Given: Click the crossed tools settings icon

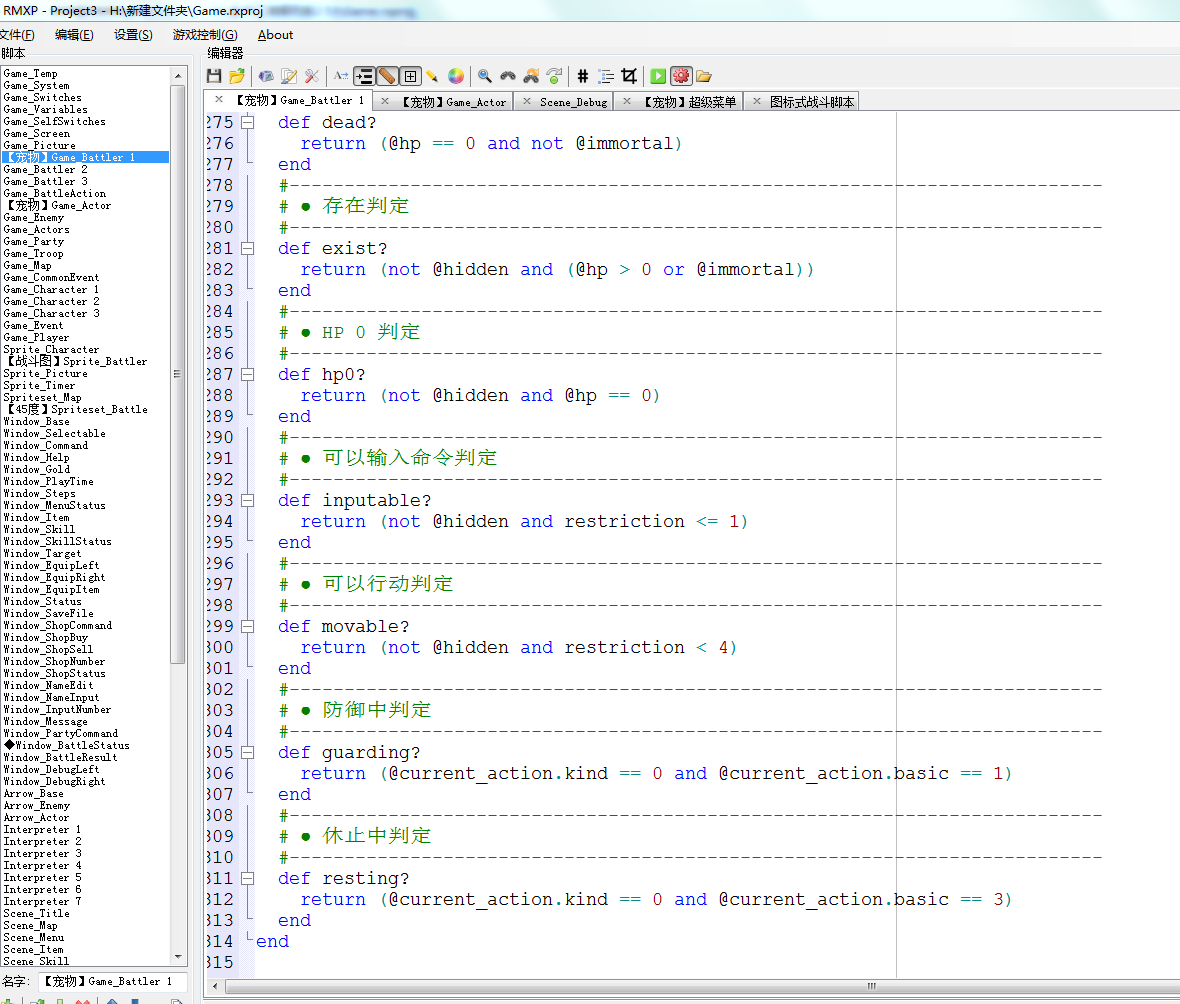Looking at the screenshot, I should pos(312,76).
